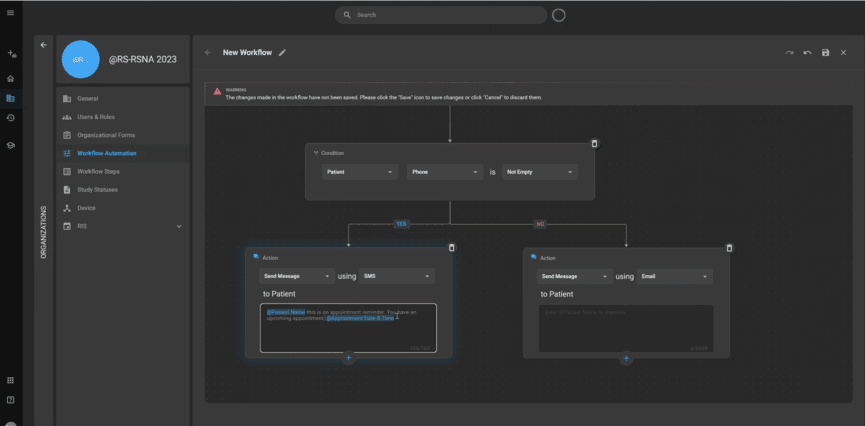865x426 pixels.
Task: Open the apps grid icon in the left rail
Action: coord(10,380)
